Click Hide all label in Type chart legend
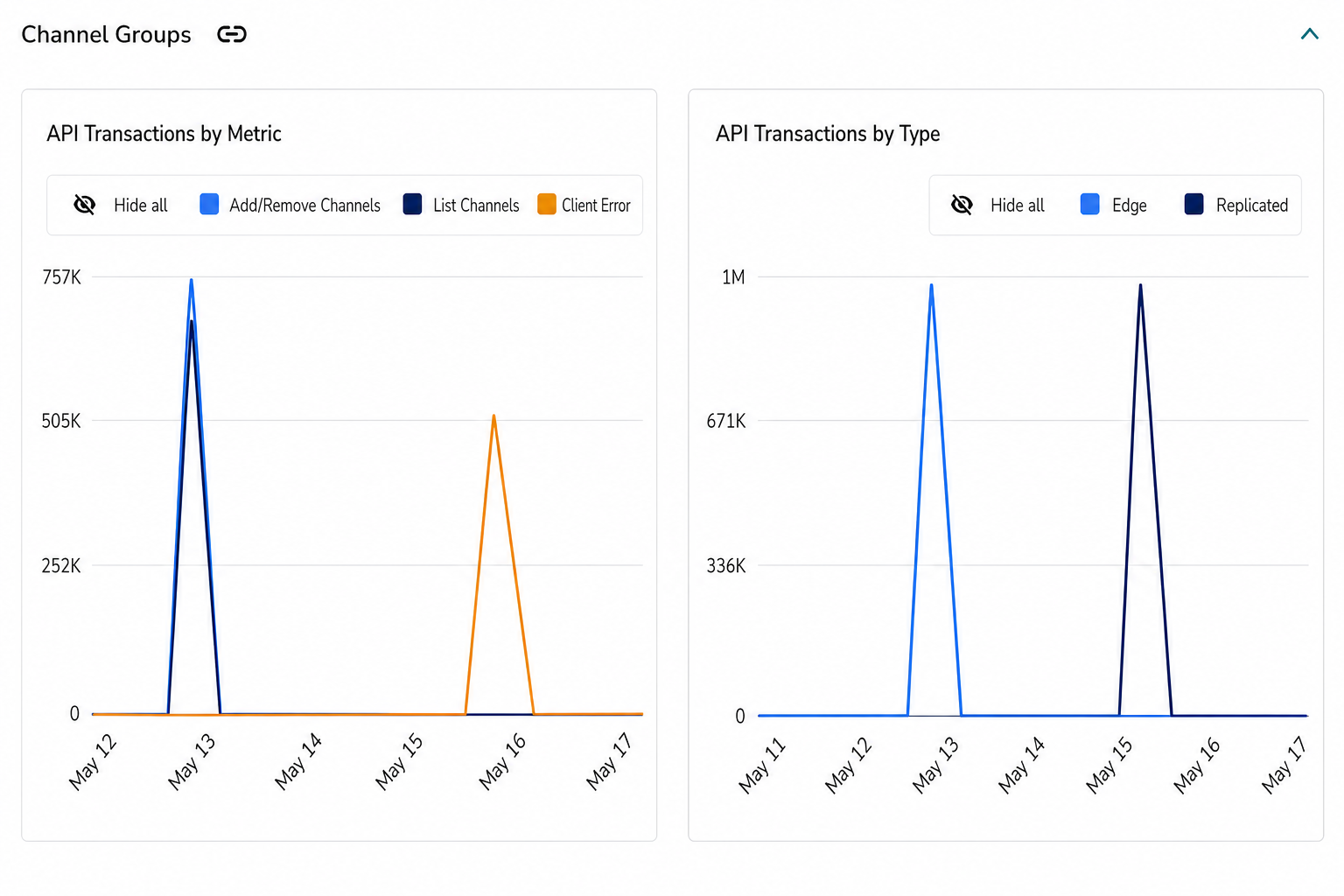This screenshot has width=1344, height=896. 1018,205
